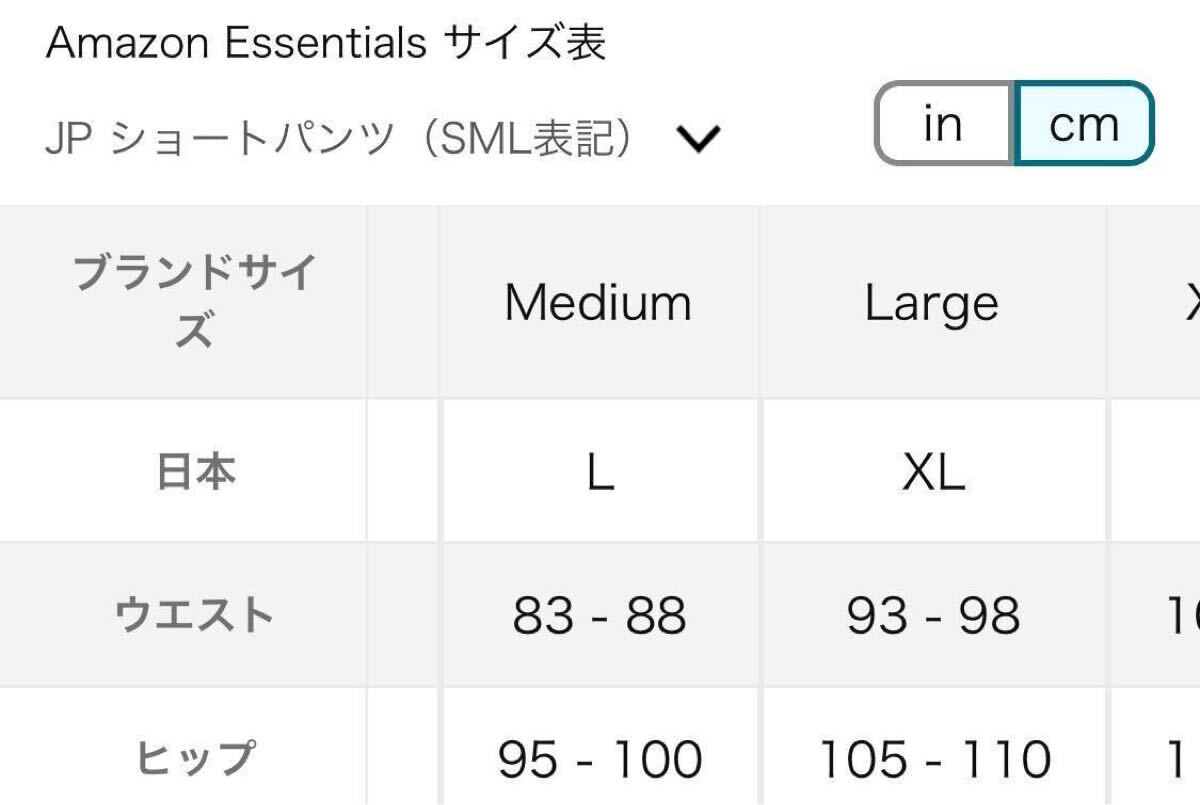Image resolution: width=1200 pixels, height=805 pixels.
Task: Click the Large column header
Action: (x=932, y=302)
